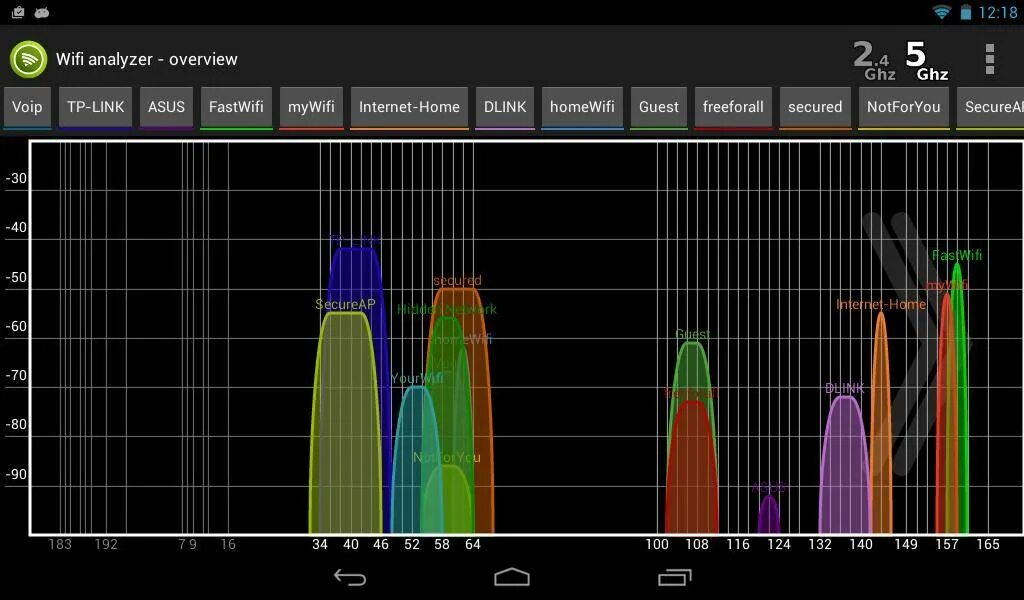Tap the Home navigation button
This screenshot has height=600, width=1024.
click(x=511, y=576)
